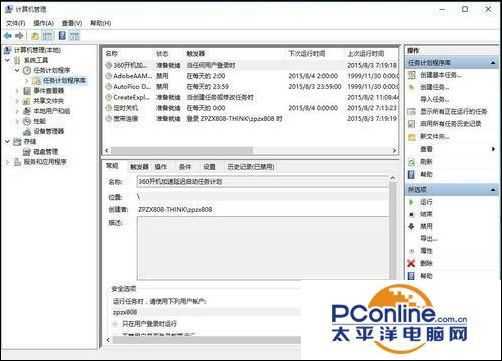Click the 描述 description text box
Image resolution: width=502 pixels, height=361 pixels.
coord(263,248)
